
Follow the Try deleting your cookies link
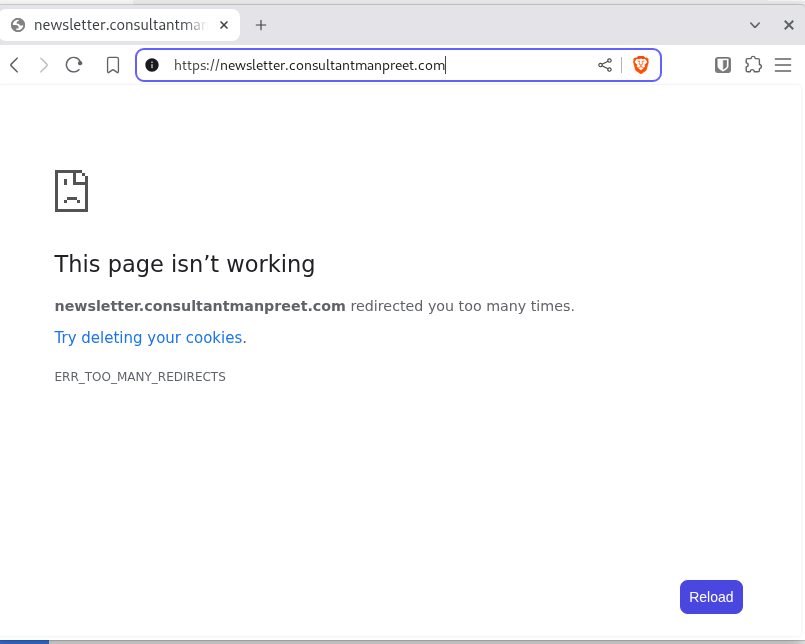(x=148, y=337)
